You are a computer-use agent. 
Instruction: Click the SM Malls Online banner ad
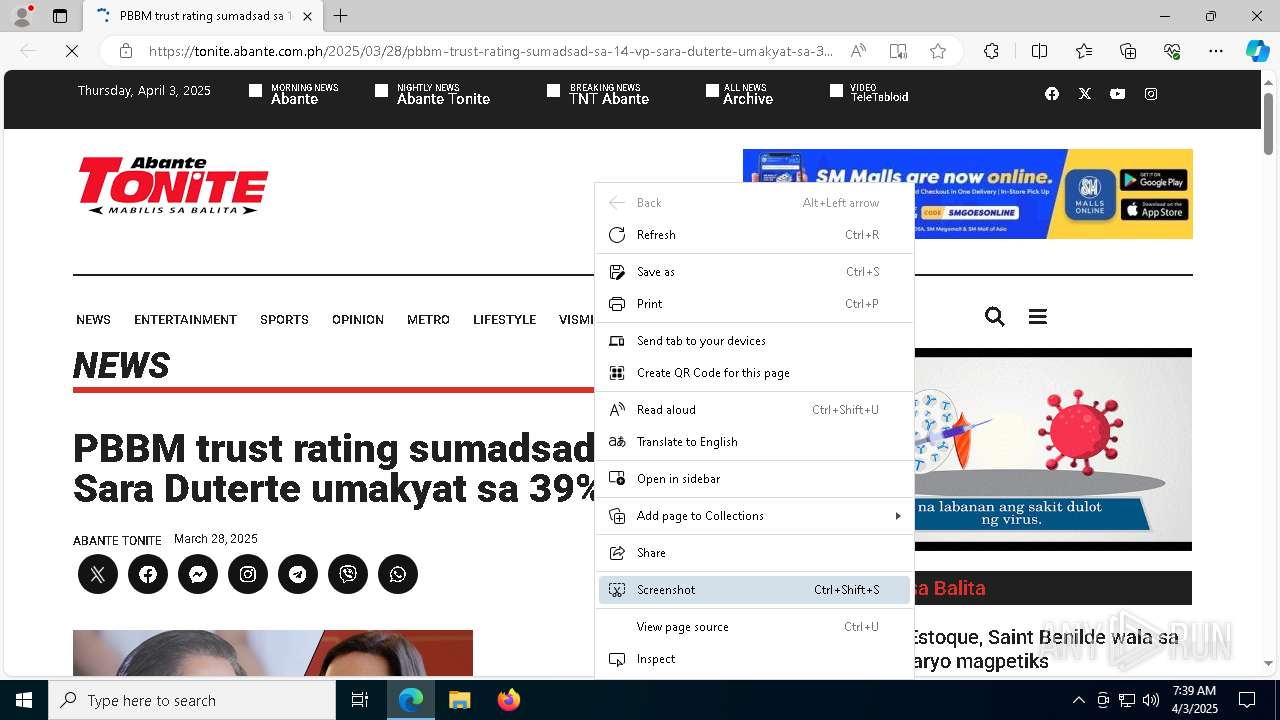click(x=967, y=194)
